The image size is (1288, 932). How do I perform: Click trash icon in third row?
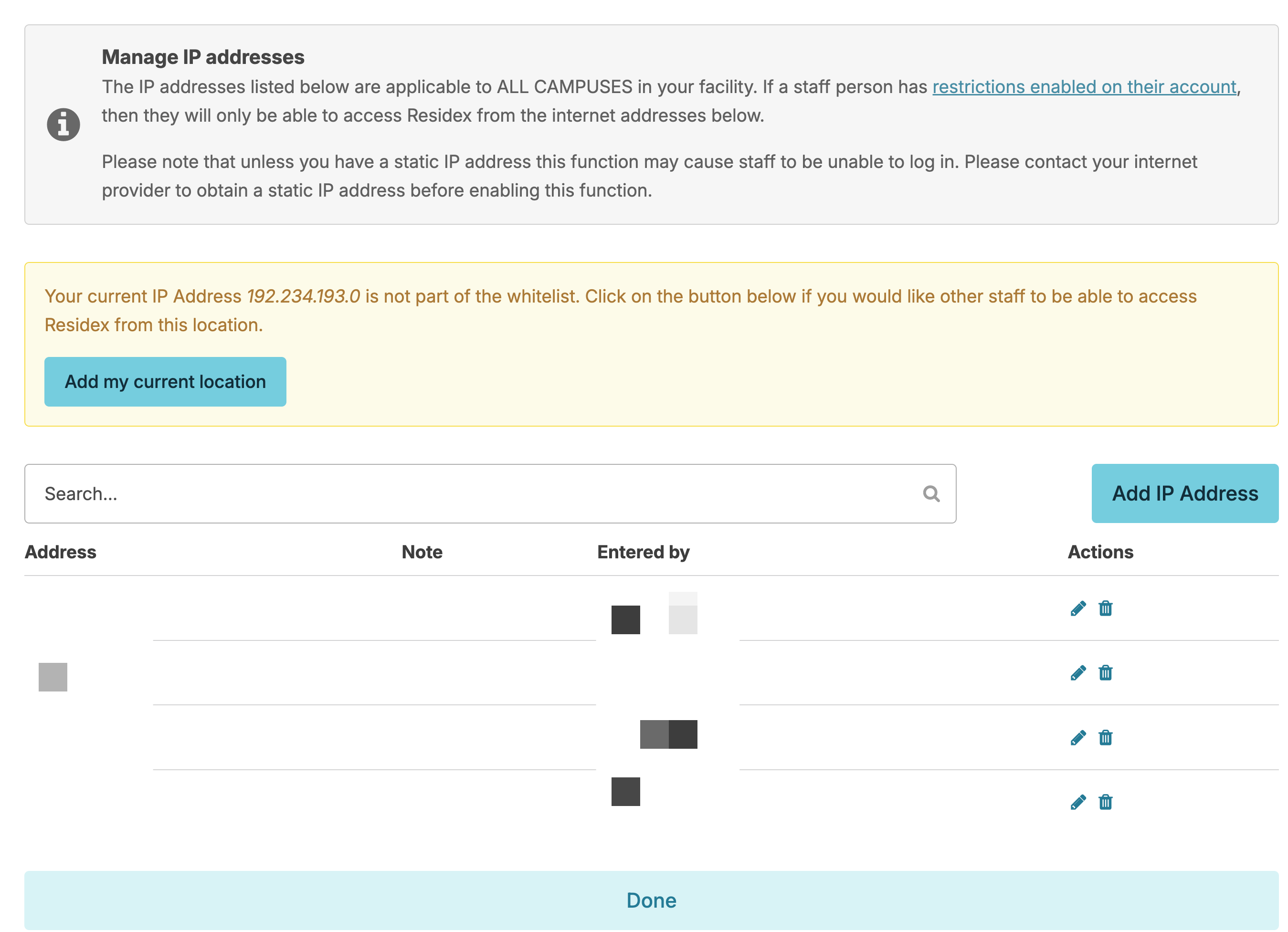(x=1105, y=738)
